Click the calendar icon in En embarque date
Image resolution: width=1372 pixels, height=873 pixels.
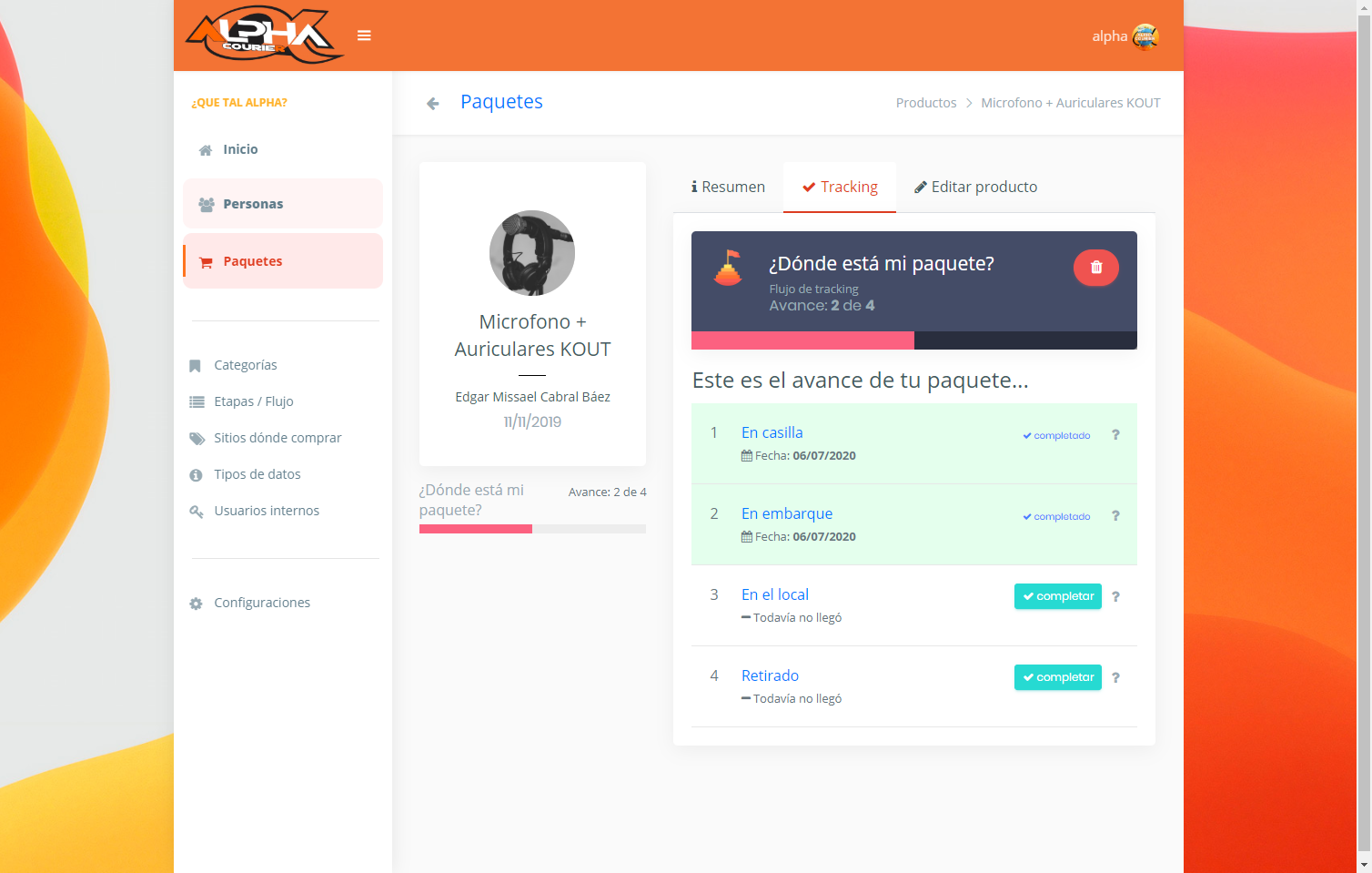pyautogui.click(x=747, y=537)
